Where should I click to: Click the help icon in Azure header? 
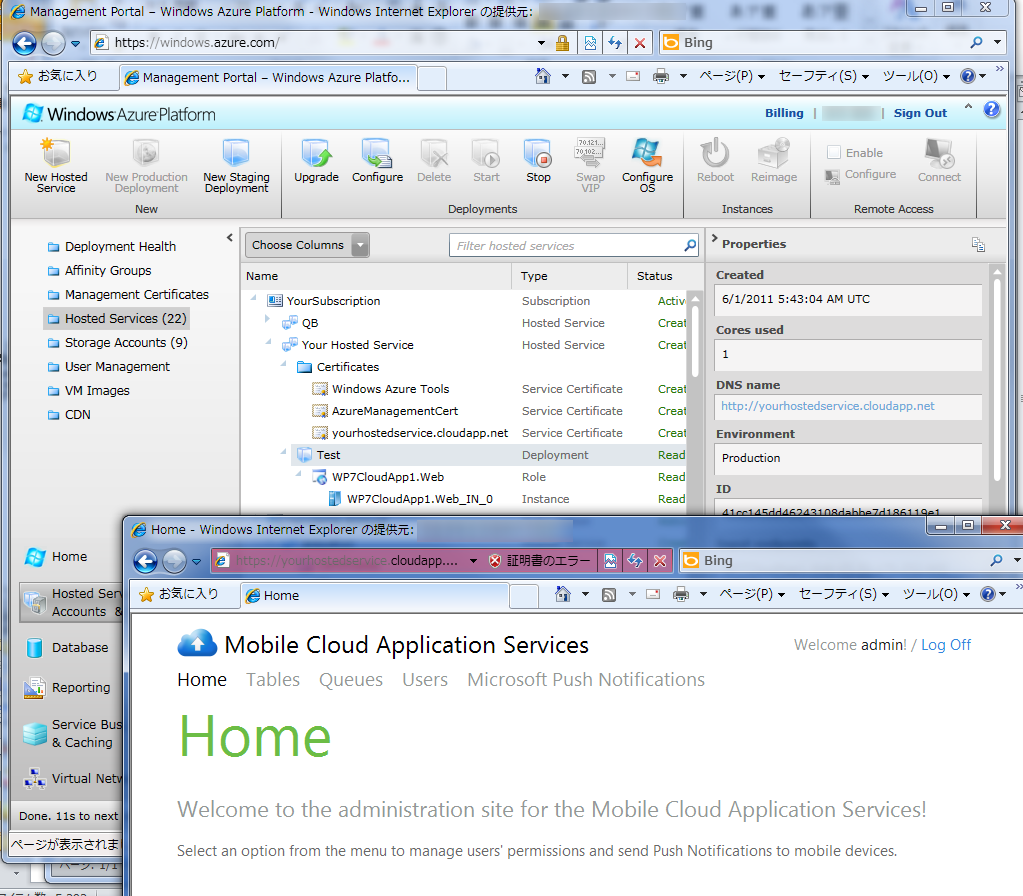click(x=991, y=110)
